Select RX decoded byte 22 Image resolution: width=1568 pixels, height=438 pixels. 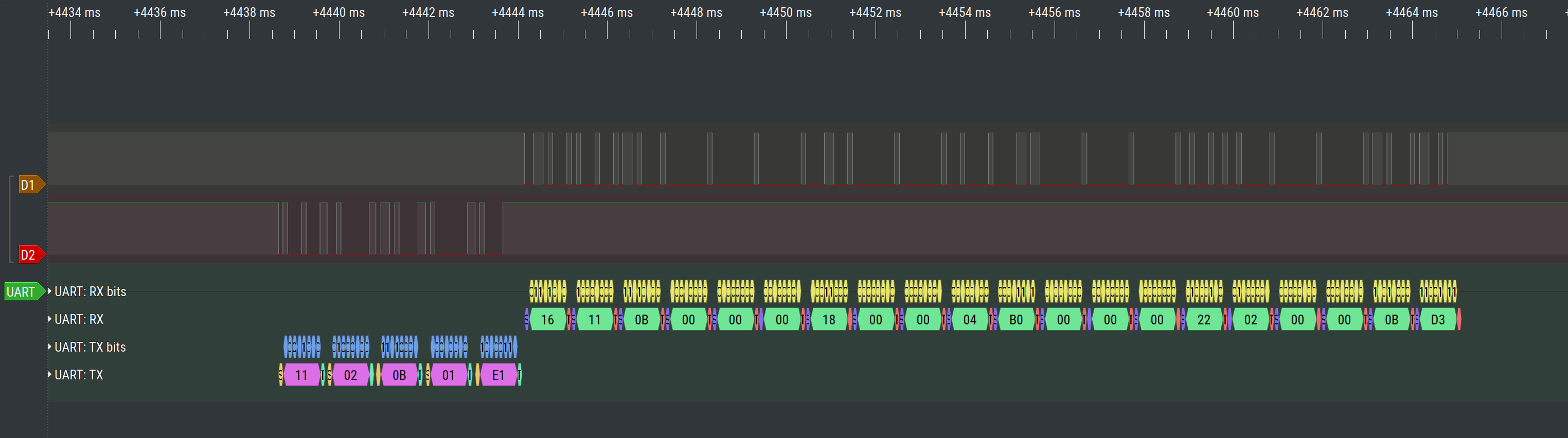tap(1204, 319)
